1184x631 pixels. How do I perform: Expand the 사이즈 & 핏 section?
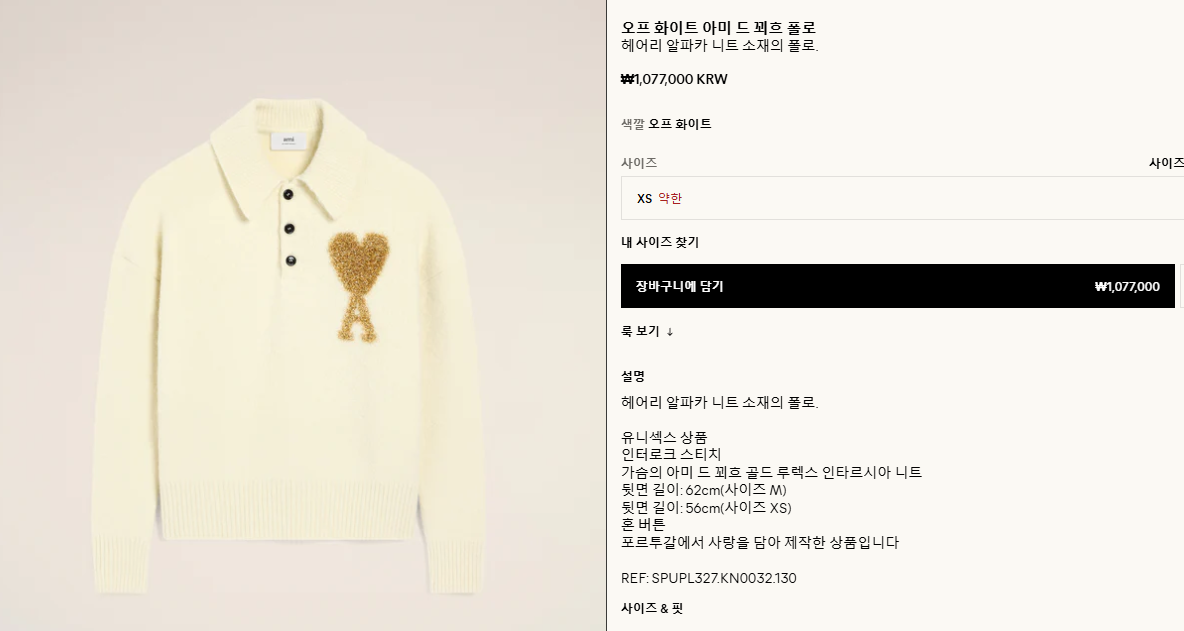click(652, 608)
